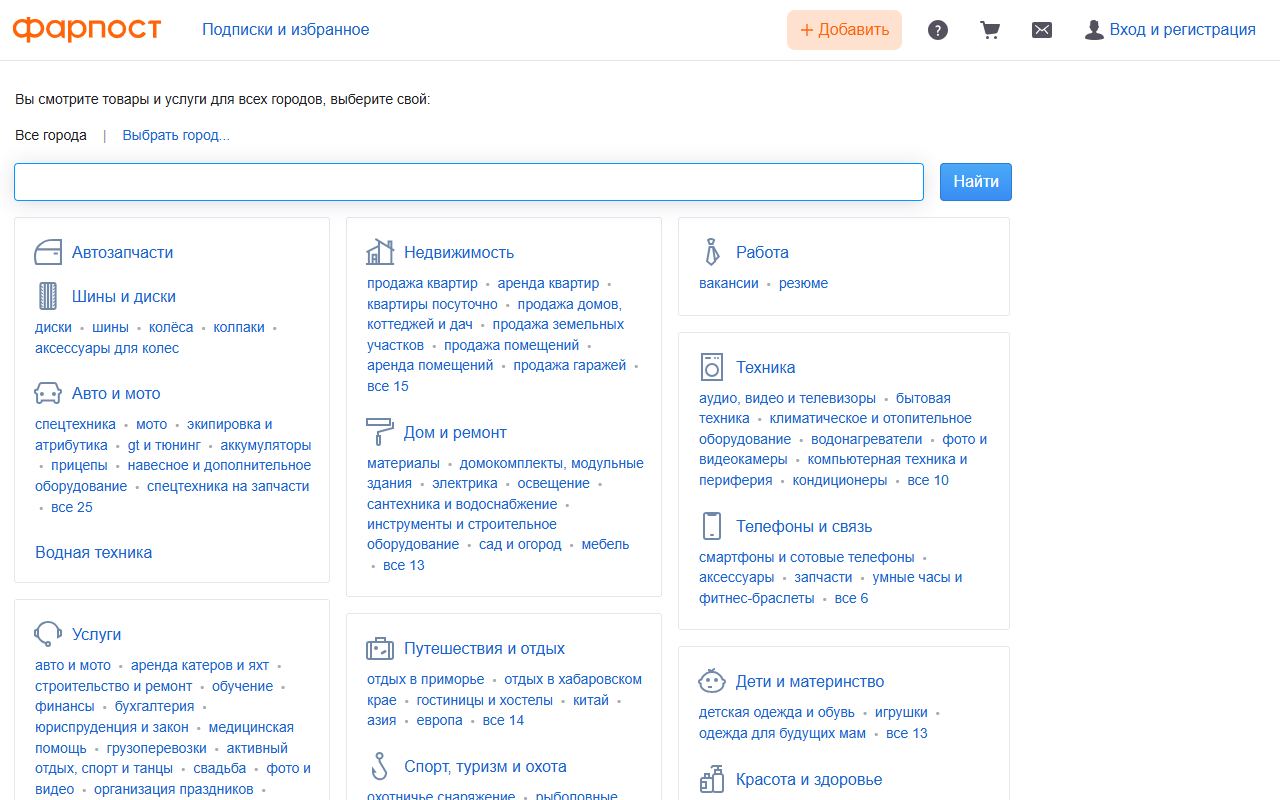This screenshot has width=1280, height=800.
Task: Expand все 25 in Авто и мото
Action: tap(72, 507)
